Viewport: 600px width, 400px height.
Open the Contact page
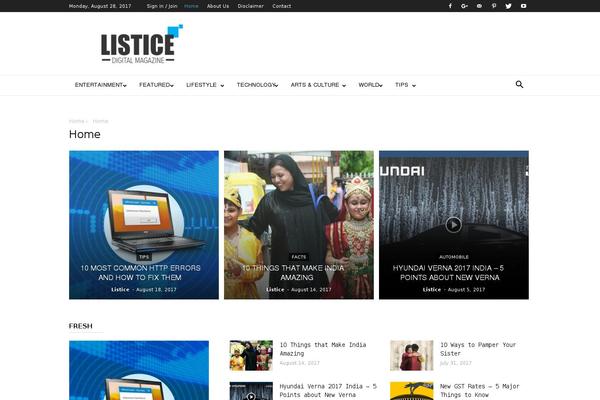coord(282,6)
